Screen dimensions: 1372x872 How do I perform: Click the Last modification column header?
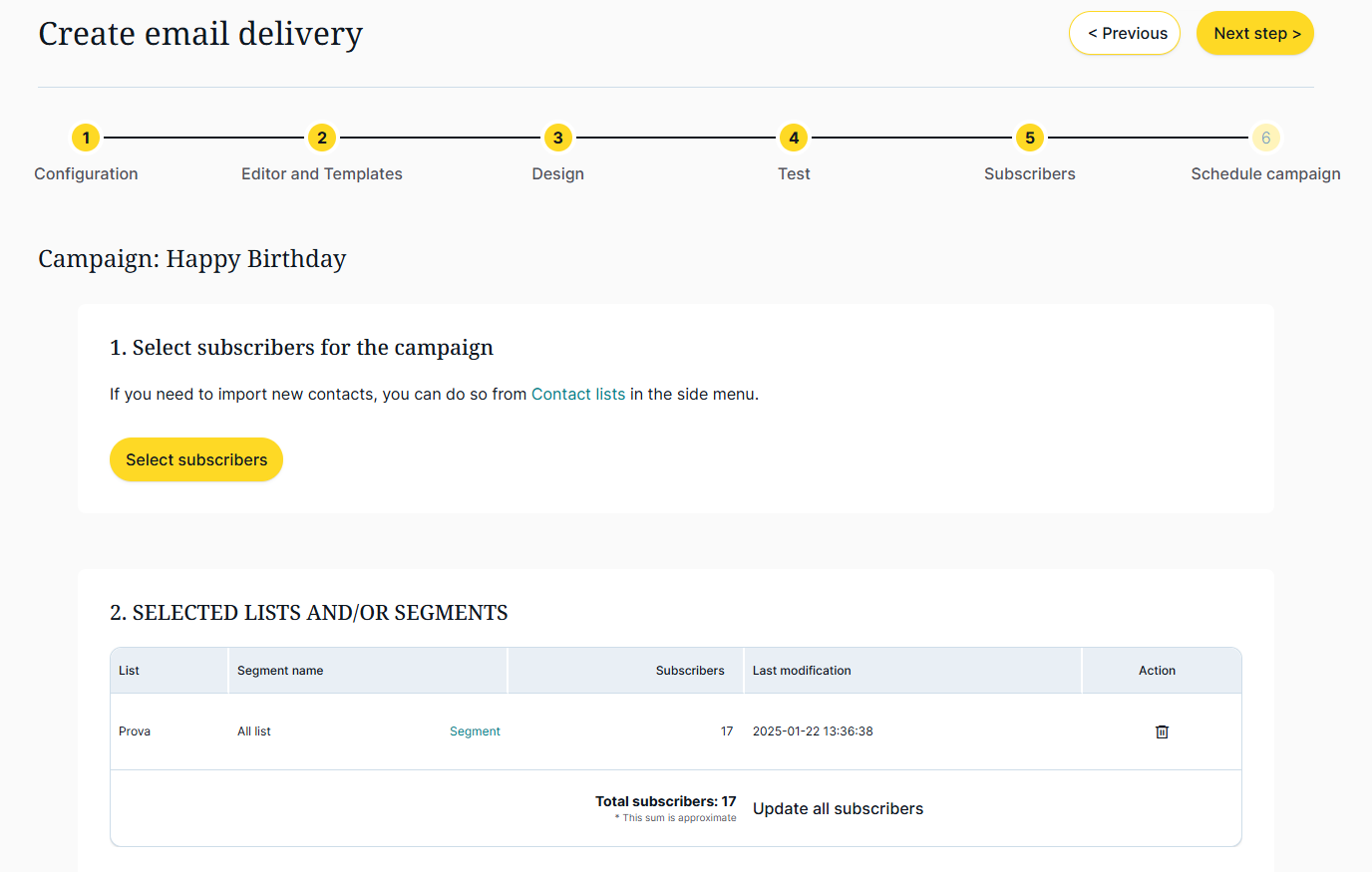click(802, 671)
